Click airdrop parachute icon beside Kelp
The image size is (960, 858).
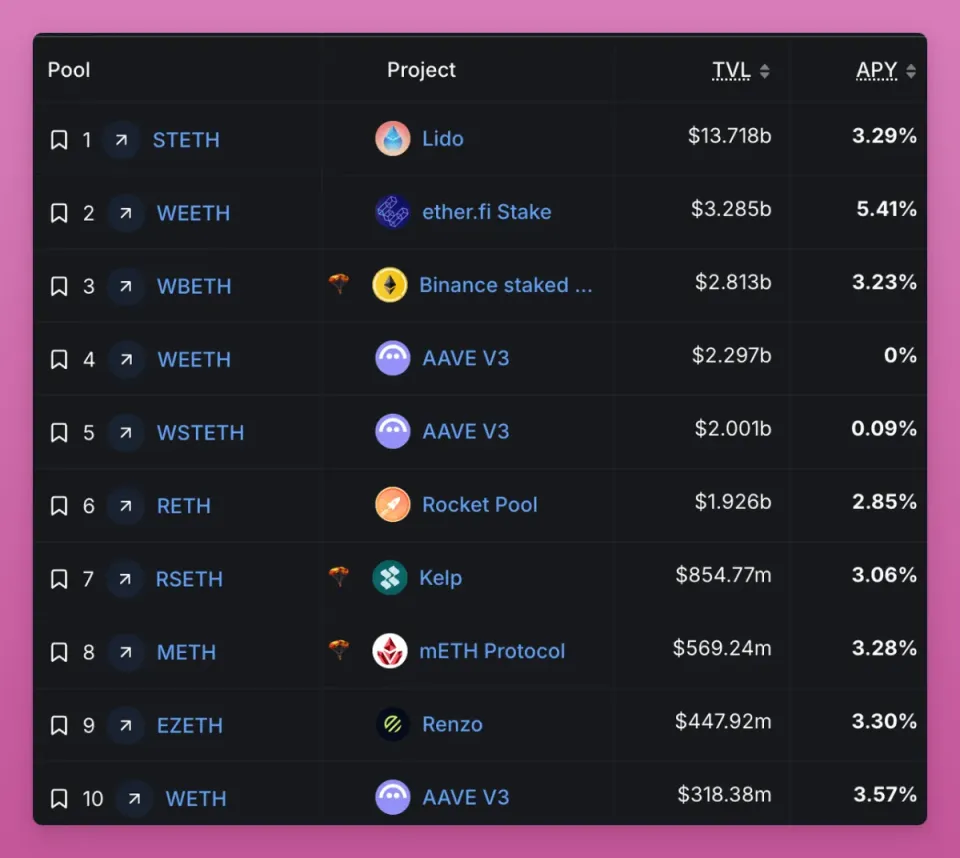(x=339, y=577)
